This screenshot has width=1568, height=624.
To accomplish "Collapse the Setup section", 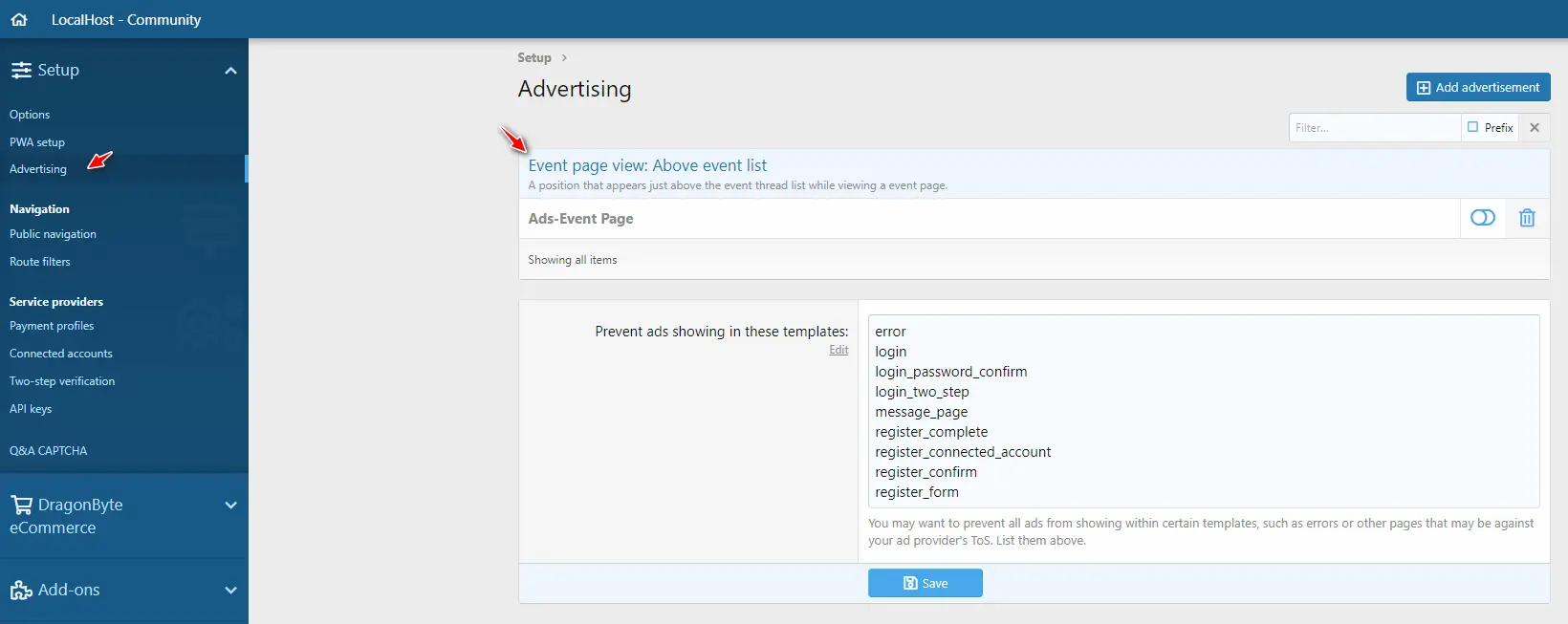I will (230, 71).
